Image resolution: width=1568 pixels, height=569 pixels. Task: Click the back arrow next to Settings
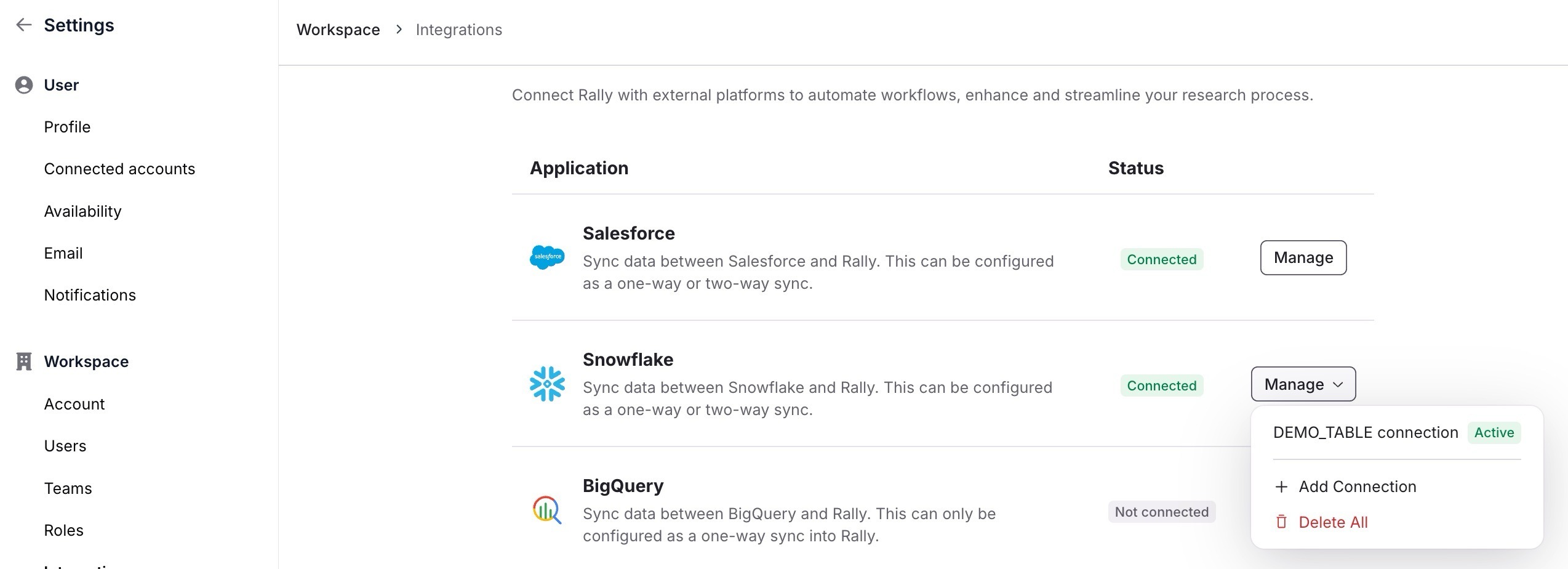coord(23,25)
